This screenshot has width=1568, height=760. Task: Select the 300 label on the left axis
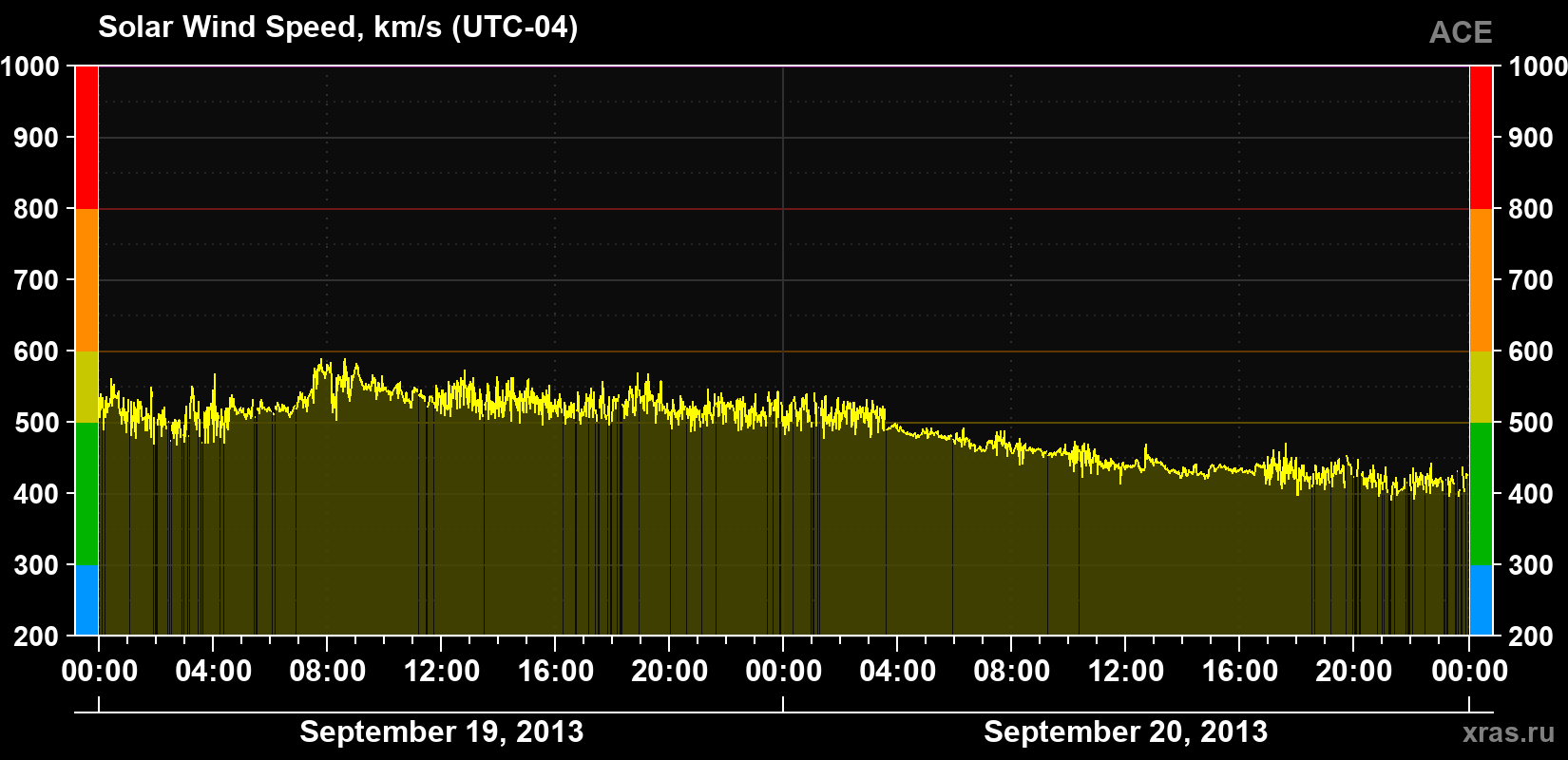pos(37,565)
